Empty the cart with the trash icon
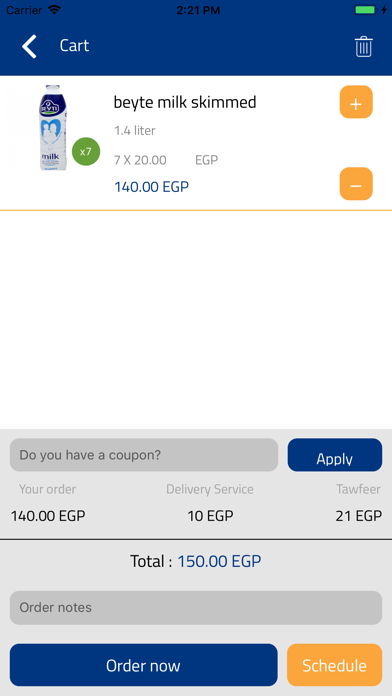The width and height of the screenshot is (392, 696). tap(363, 47)
